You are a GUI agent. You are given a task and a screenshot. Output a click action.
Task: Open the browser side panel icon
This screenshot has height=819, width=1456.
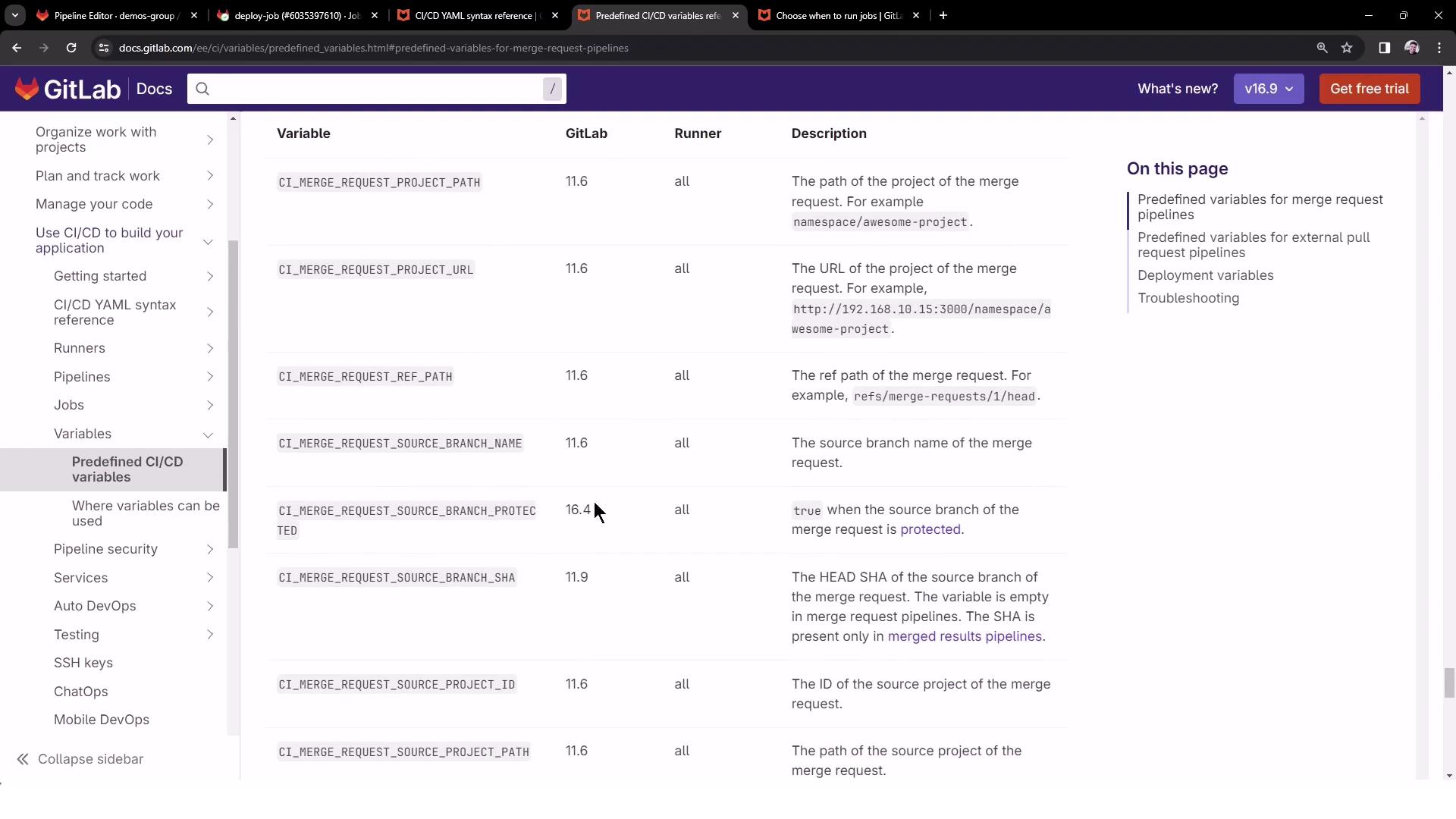pos(1384,48)
